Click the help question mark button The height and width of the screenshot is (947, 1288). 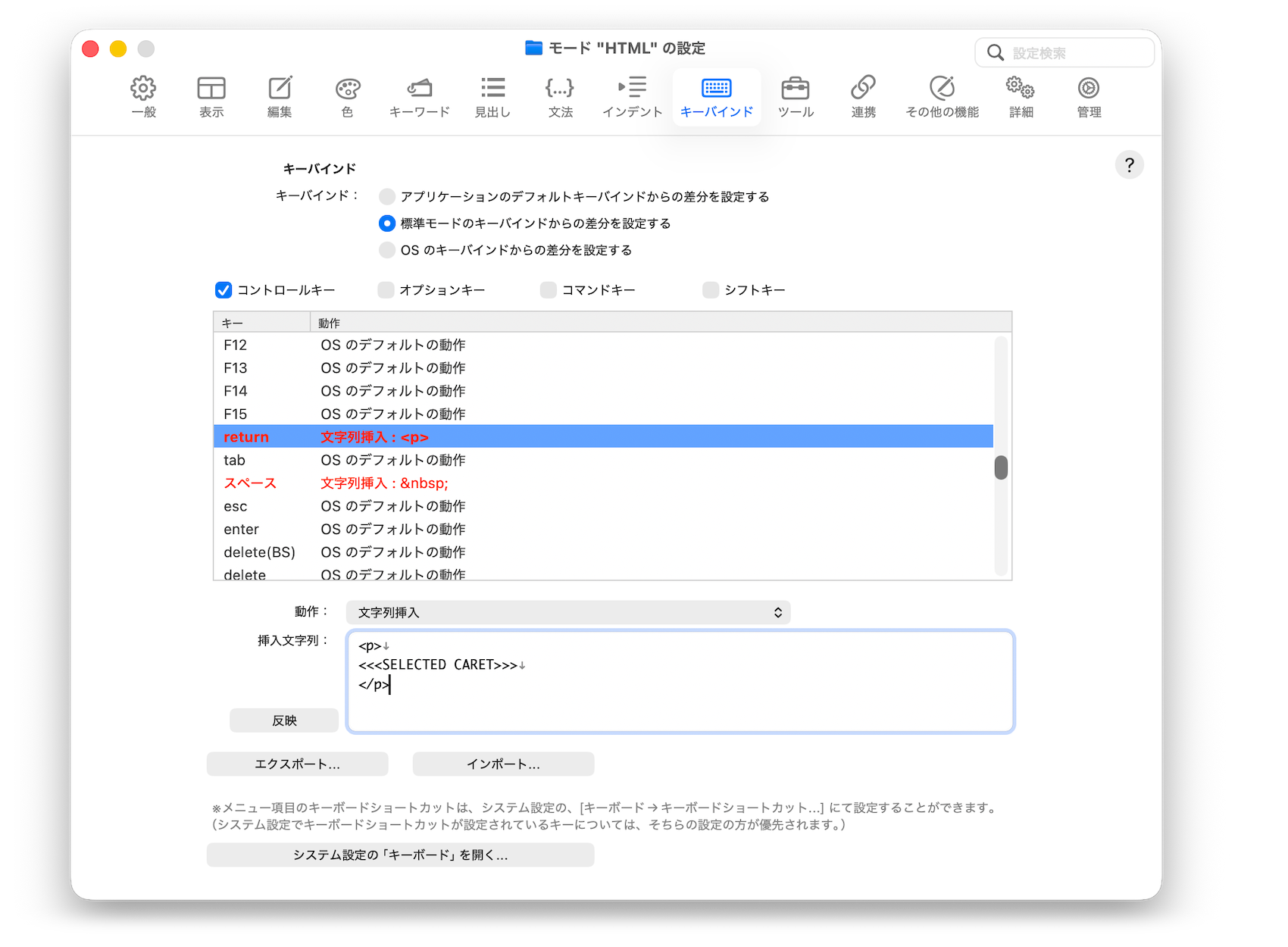pos(1129,165)
